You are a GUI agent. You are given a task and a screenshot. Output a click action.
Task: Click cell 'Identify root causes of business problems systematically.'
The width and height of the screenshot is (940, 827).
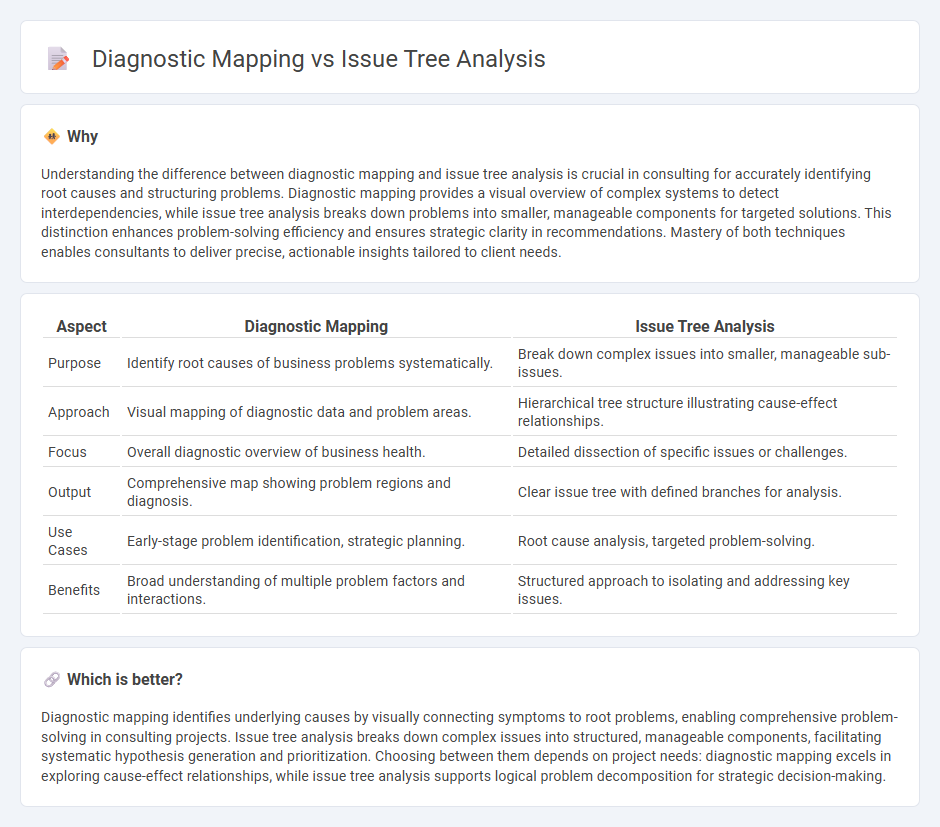coord(316,363)
